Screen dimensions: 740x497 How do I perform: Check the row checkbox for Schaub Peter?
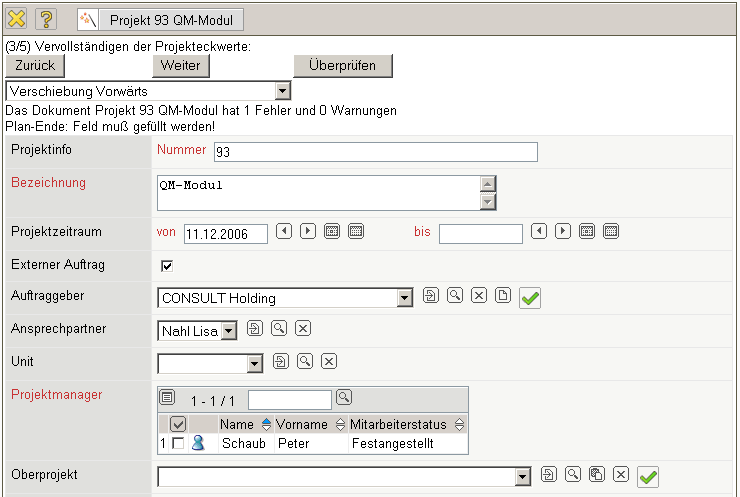click(177, 443)
